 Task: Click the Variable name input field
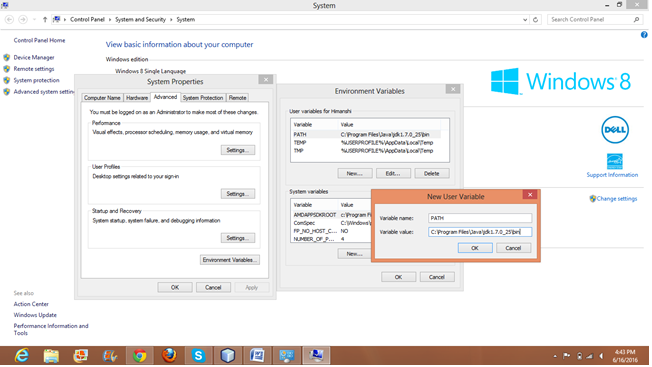point(480,218)
